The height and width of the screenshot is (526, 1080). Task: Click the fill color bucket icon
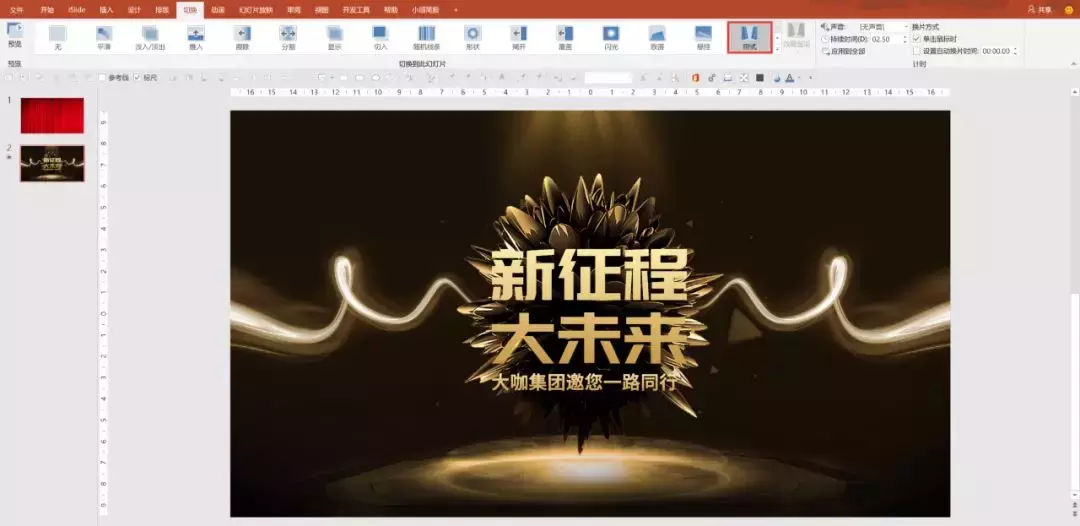pyautogui.click(x=776, y=78)
